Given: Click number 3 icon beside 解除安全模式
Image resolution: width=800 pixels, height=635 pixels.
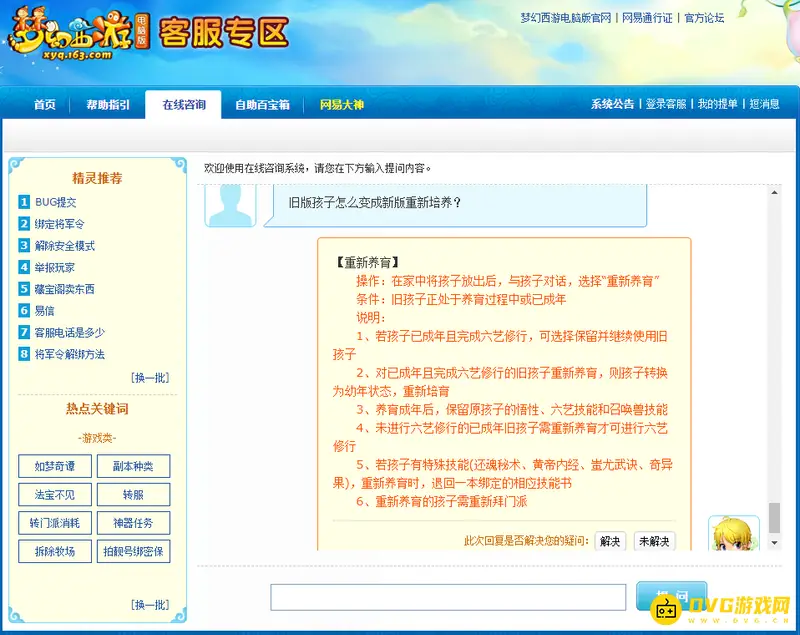Looking at the screenshot, I should tap(24, 245).
